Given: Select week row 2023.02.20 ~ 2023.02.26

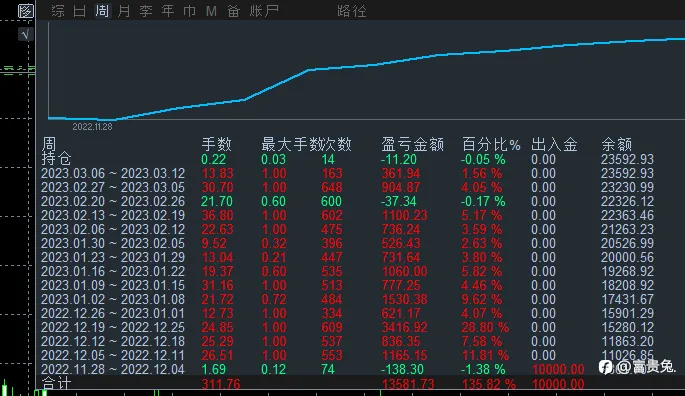Looking at the screenshot, I should [x=113, y=201].
